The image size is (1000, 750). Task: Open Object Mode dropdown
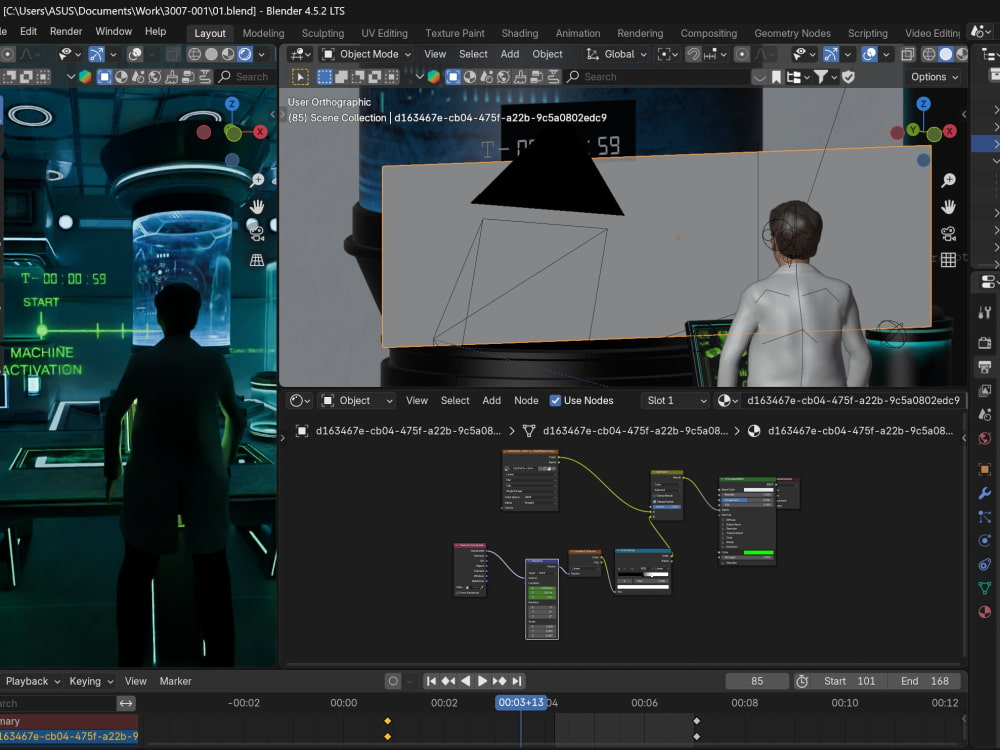(366, 54)
